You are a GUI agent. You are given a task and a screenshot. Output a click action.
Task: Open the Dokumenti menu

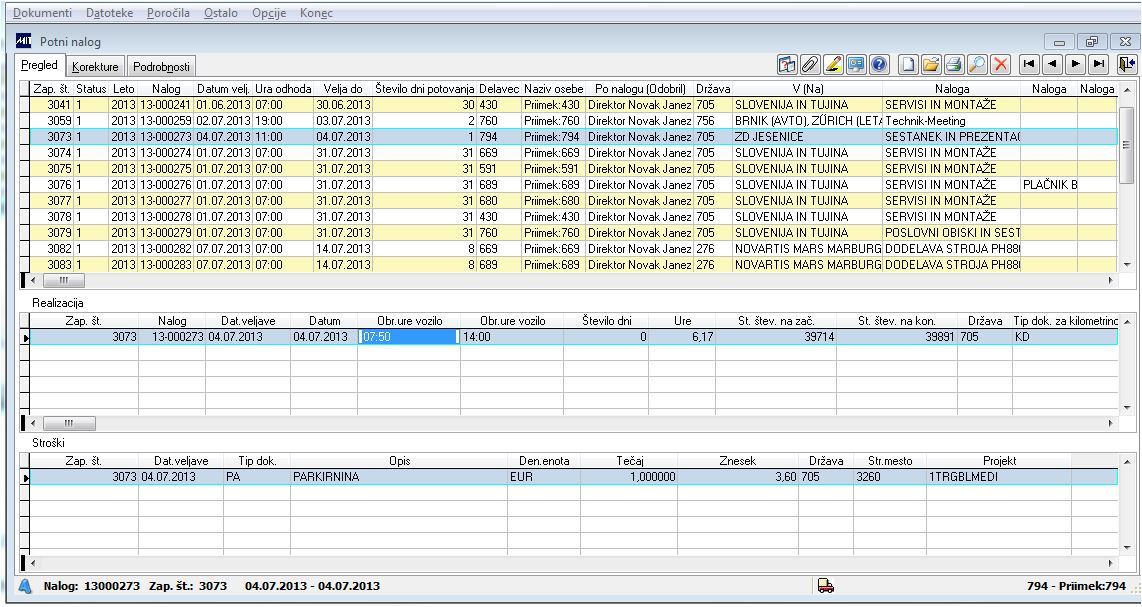42,13
